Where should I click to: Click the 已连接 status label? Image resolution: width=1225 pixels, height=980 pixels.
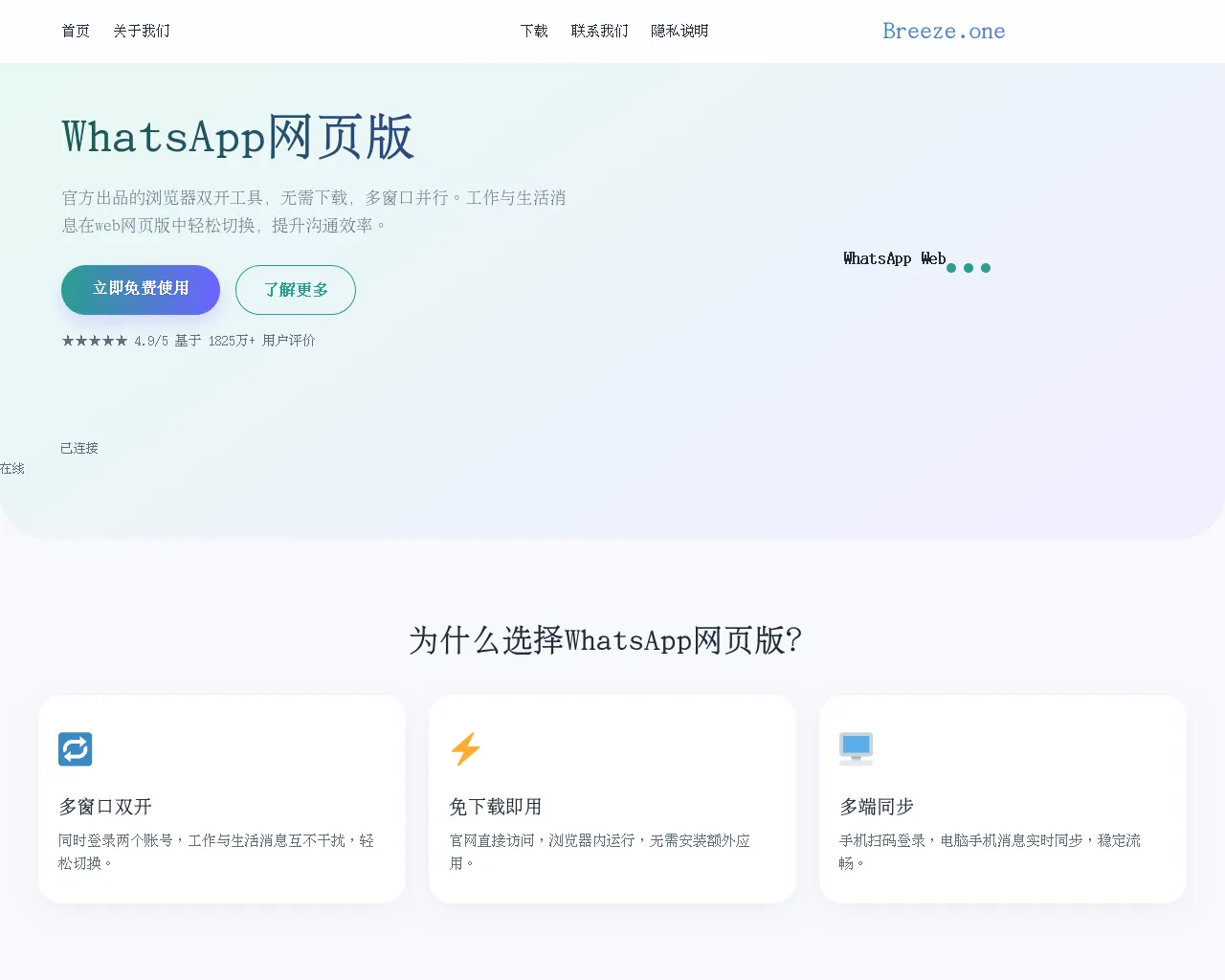79,448
